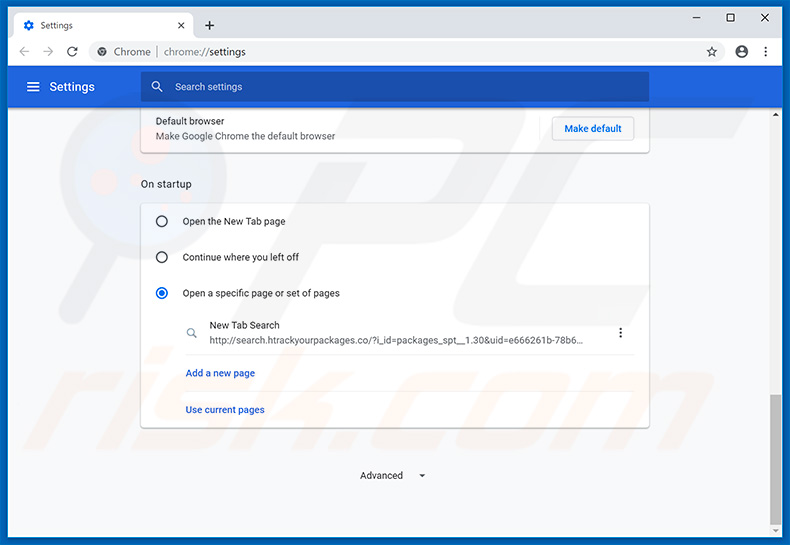Open more actions for New Tab Search entry
Screen dimensions: 790x545
pyautogui.click(x=620, y=332)
